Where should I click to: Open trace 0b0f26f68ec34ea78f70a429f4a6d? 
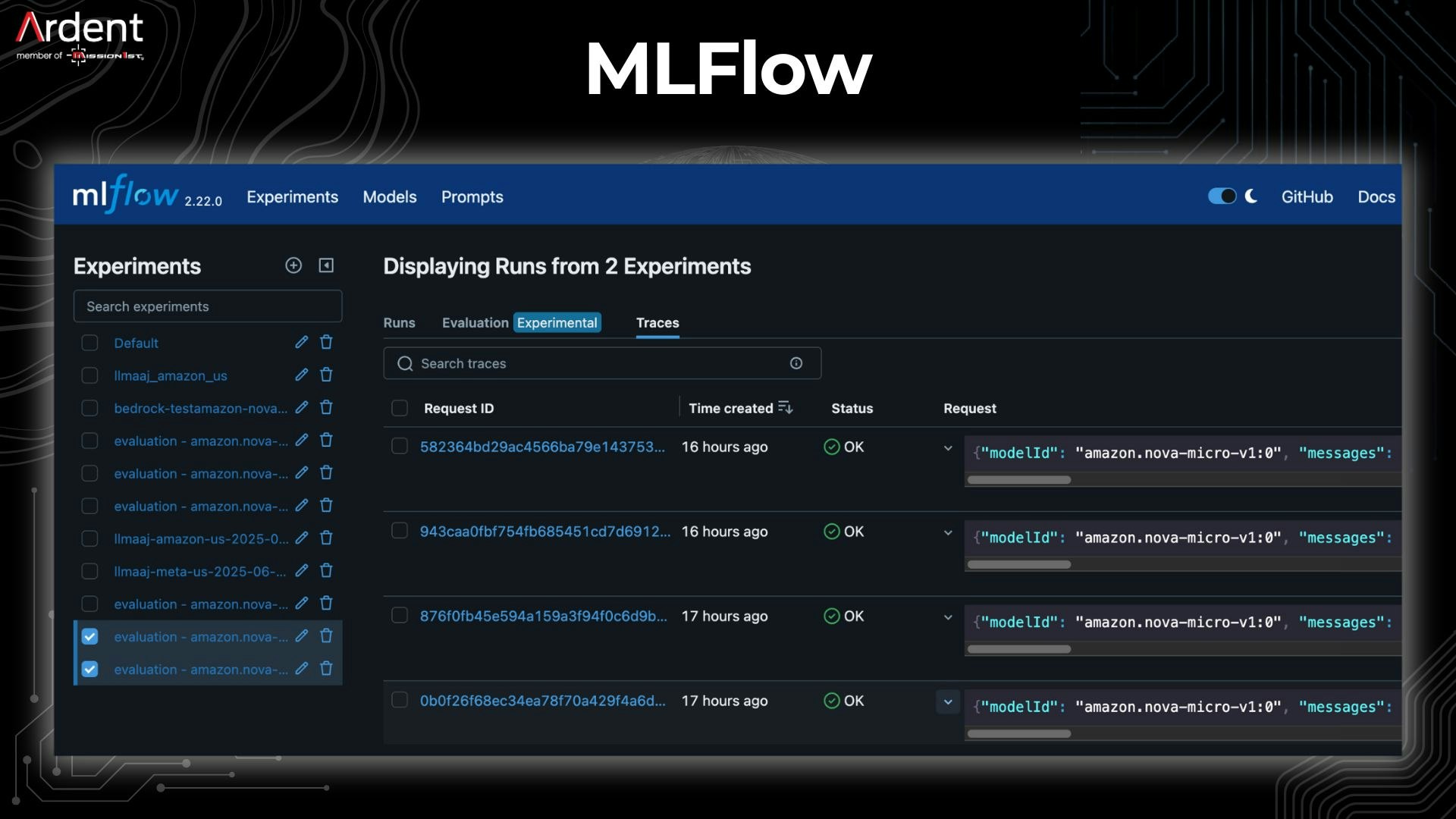[543, 701]
